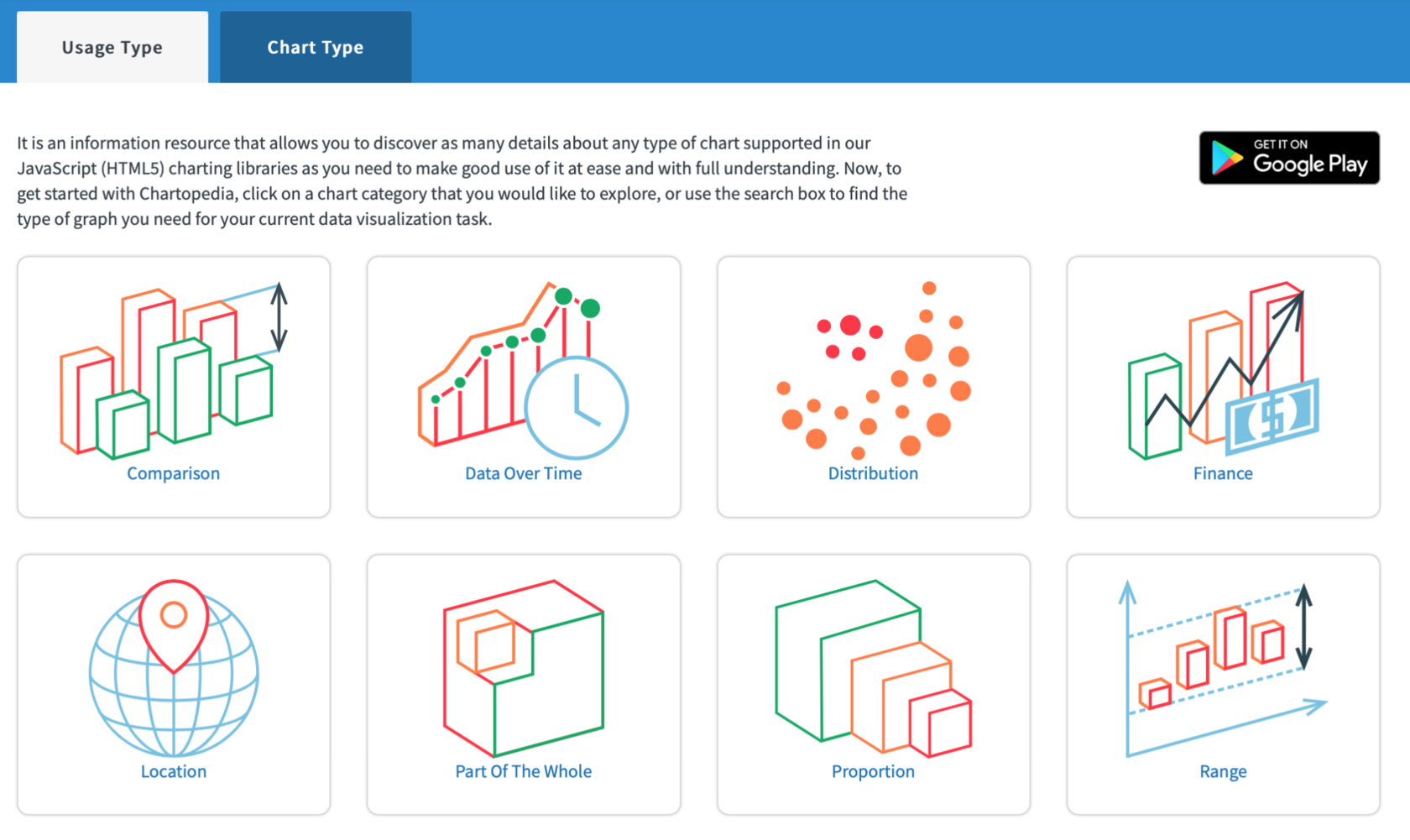The height and width of the screenshot is (840, 1410).
Task: Click the Part Of The Whole label
Action: tap(523, 771)
